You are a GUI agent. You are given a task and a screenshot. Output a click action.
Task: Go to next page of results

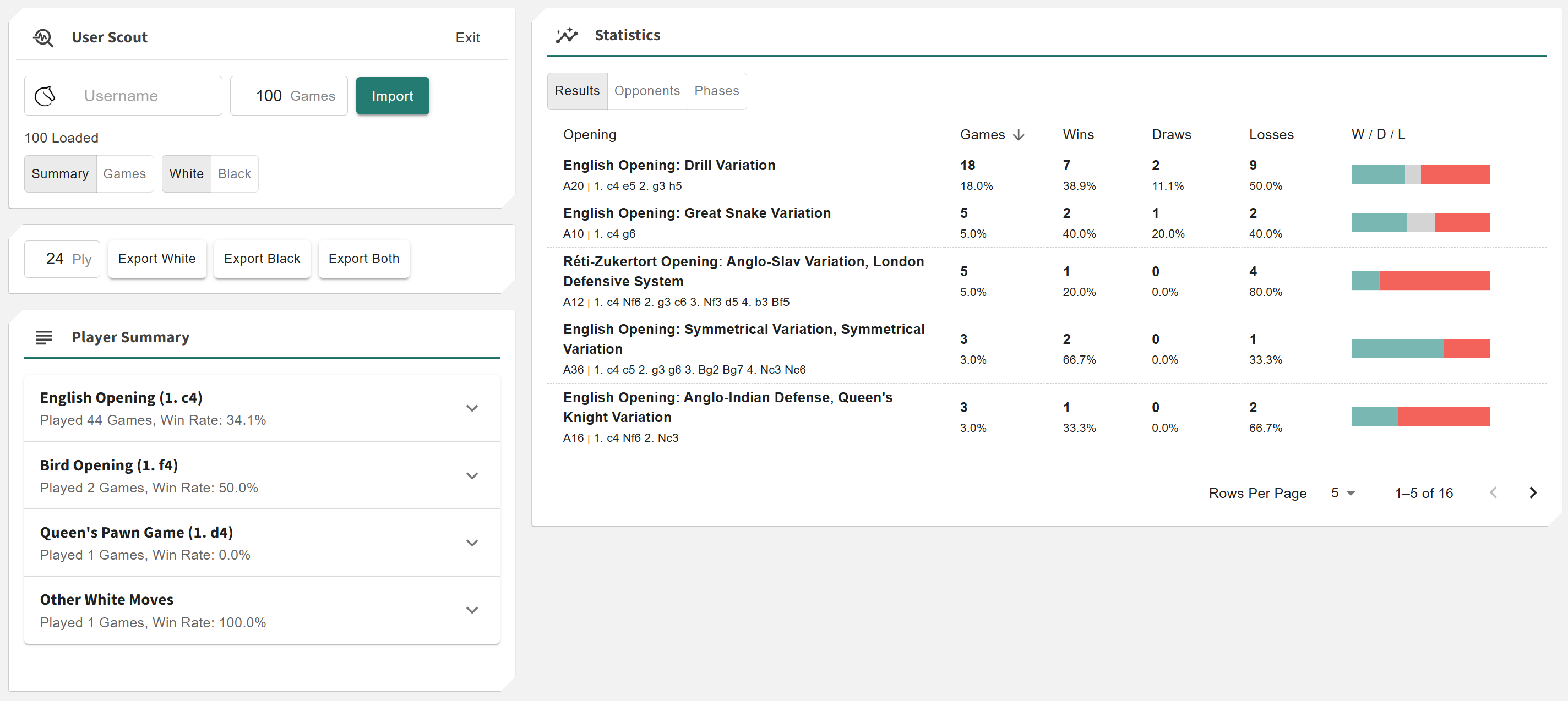tap(1533, 493)
